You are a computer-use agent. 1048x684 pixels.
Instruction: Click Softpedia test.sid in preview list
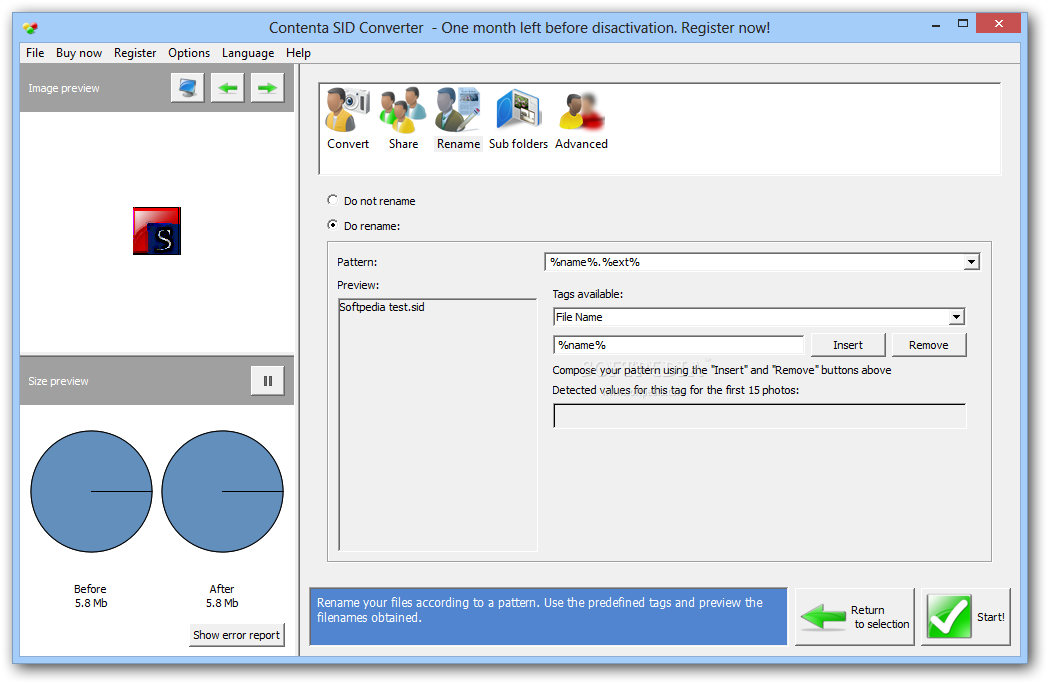tap(382, 307)
